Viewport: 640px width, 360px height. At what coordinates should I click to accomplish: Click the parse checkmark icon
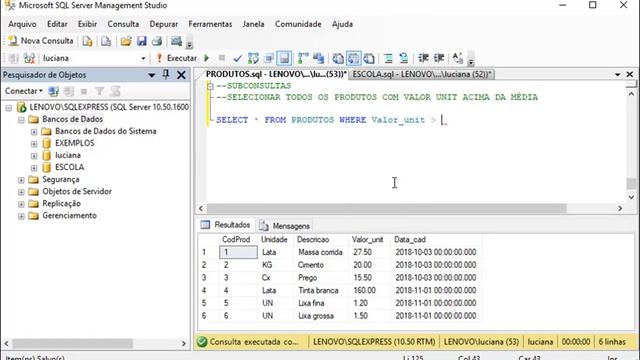(238, 58)
